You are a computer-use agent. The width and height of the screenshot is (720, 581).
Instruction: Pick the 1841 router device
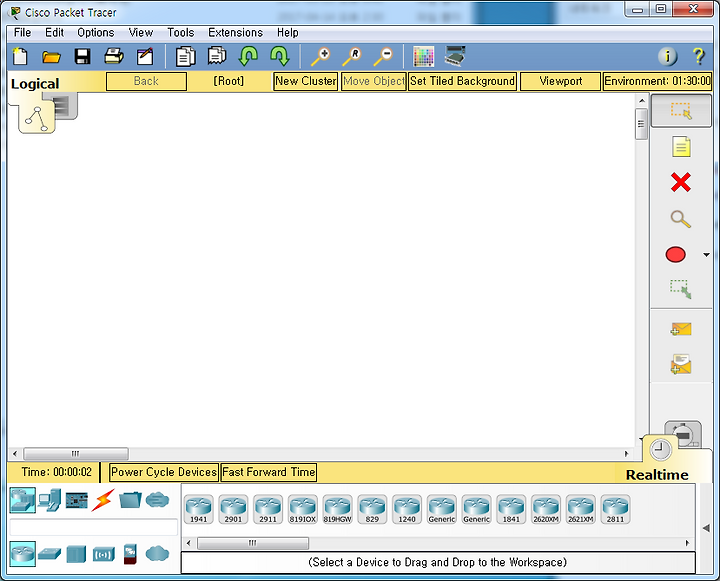511,509
